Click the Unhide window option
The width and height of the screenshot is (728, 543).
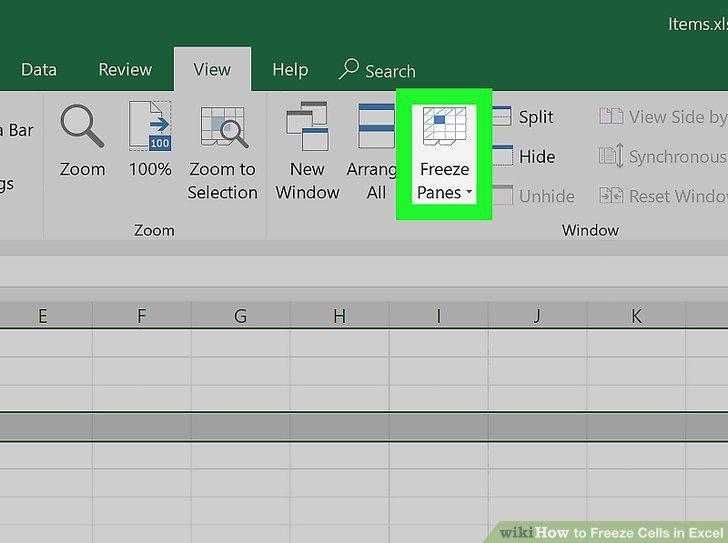[x=533, y=196]
